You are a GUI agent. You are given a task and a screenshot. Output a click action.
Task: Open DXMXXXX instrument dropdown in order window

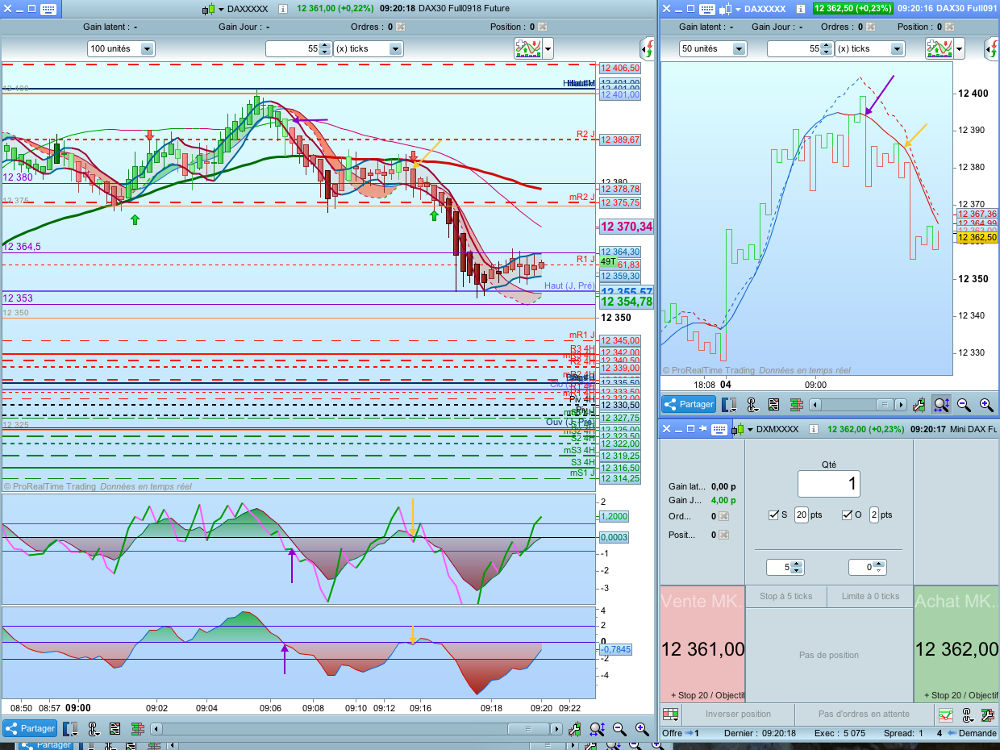point(751,430)
